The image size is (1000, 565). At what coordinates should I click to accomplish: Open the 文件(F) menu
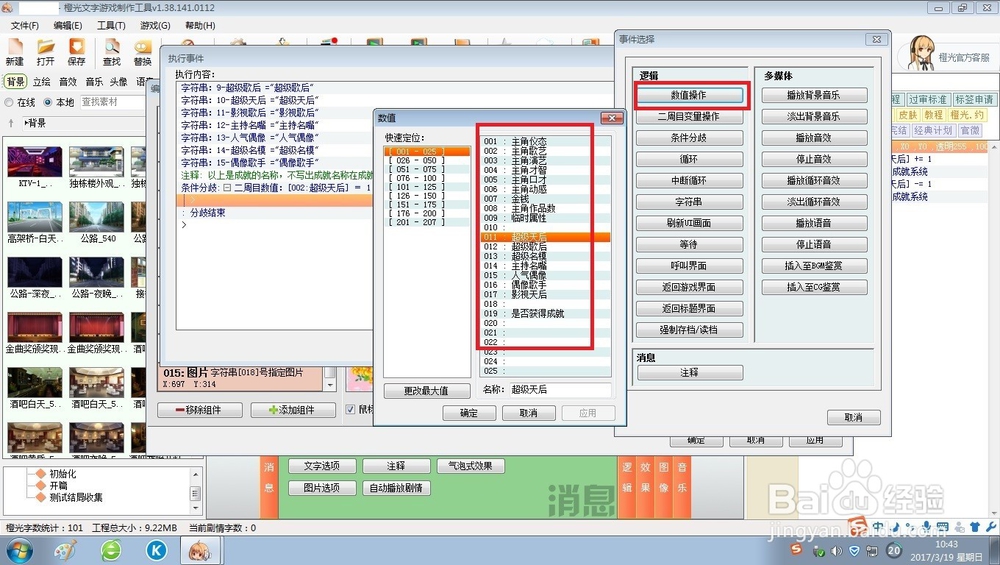pyautogui.click(x=24, y=26)
